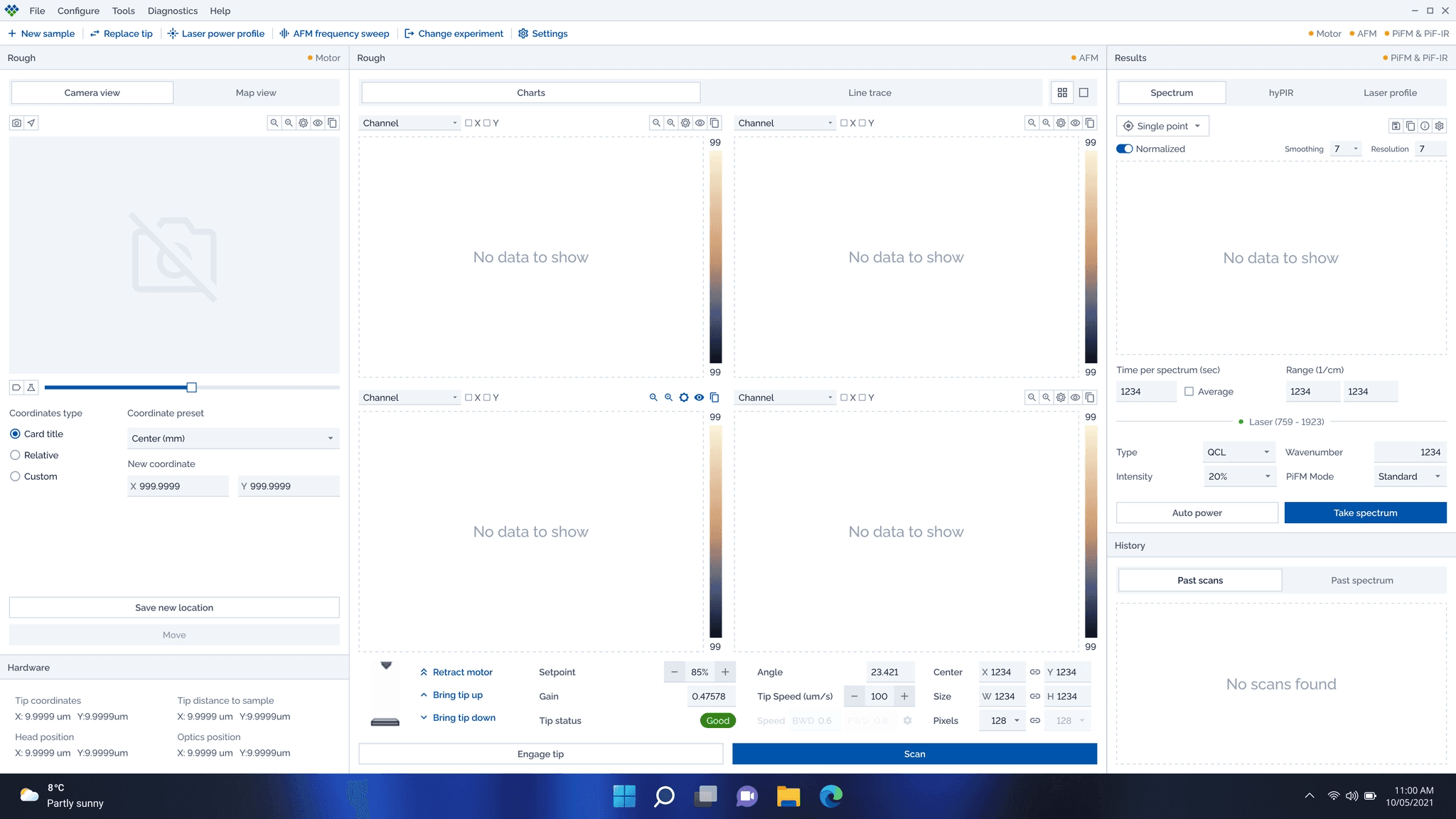This screenshot has height=819, width=1456.
Task: Expand the Single point mode dropdown
Action: (x=1163, y=126)
